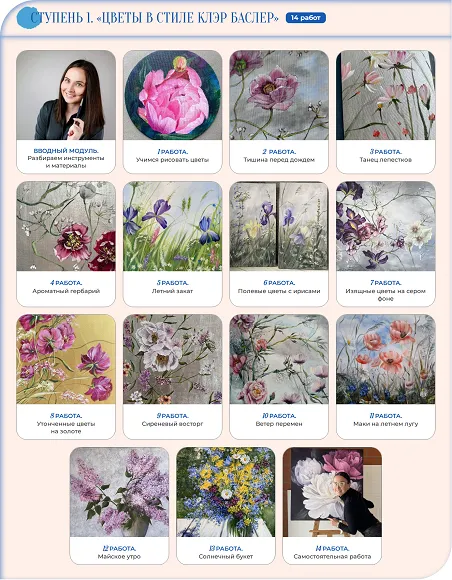Click the 'Ароматный гербарий' painting thumbnail
452x580 pixels.
[x=66, y=226]
